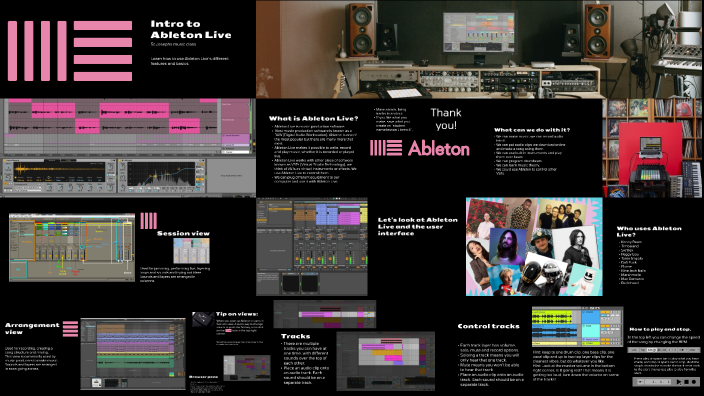Select the "Who uses Ableton Live?" heading
The image size is (704, 396).
(x=649, y=231)
